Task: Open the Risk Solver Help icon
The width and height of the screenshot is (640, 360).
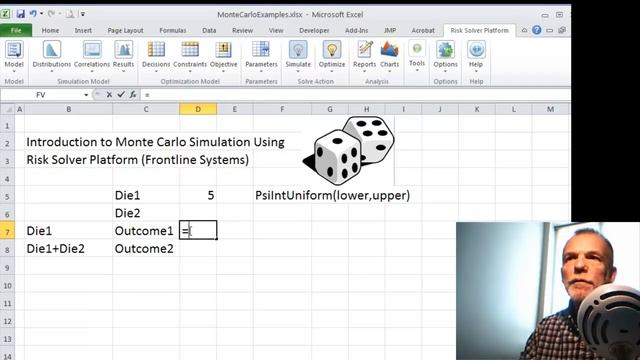Action: click(476, 55)
